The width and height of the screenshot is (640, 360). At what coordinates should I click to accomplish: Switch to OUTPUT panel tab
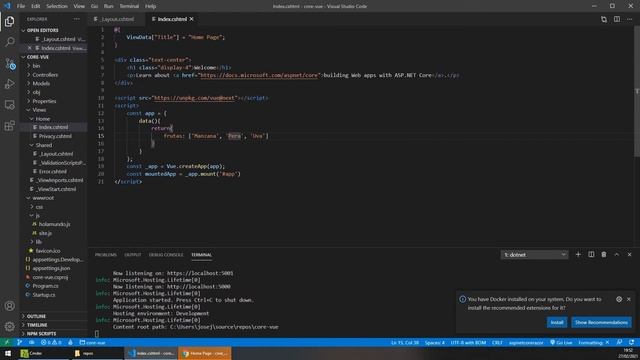[133, 255]
